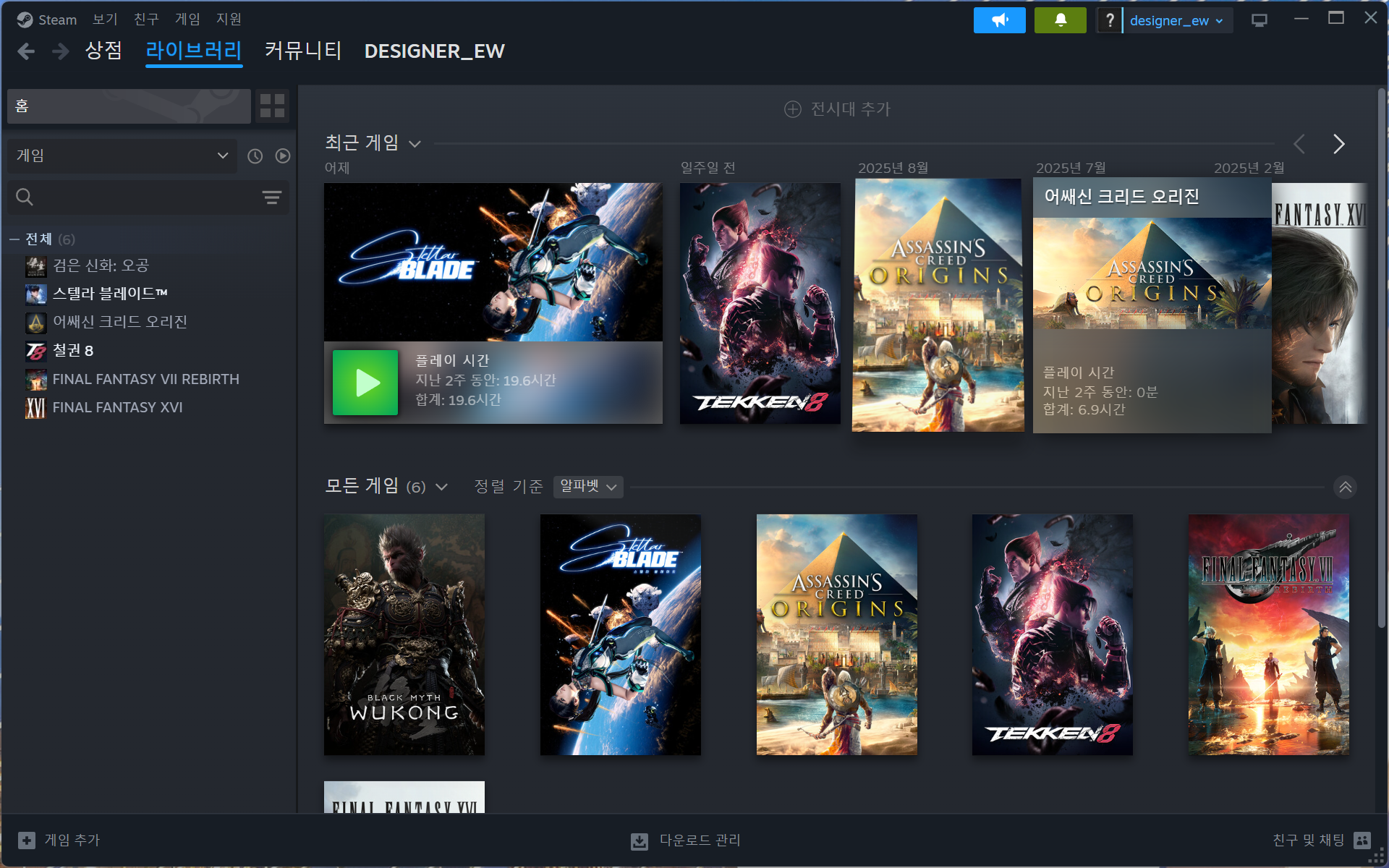Open the friends and chat icon

(x=1362, y=840)
